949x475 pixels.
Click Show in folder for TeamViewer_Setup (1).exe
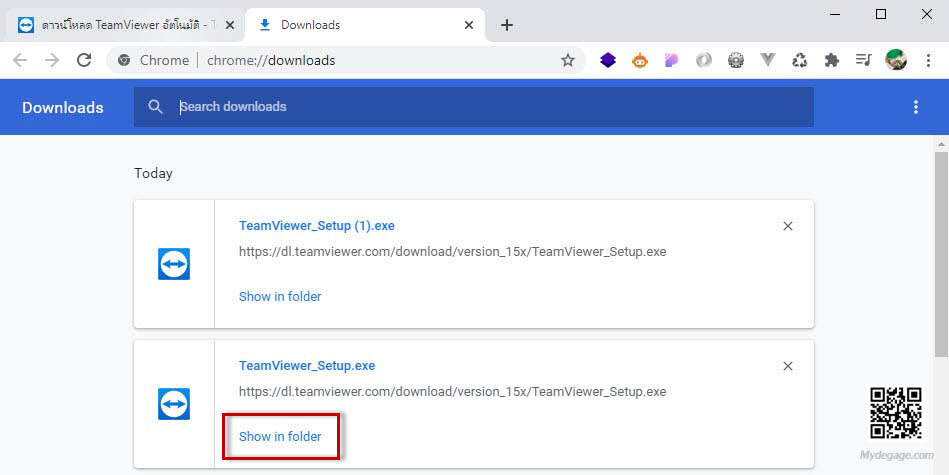click(x=280, y=296)
